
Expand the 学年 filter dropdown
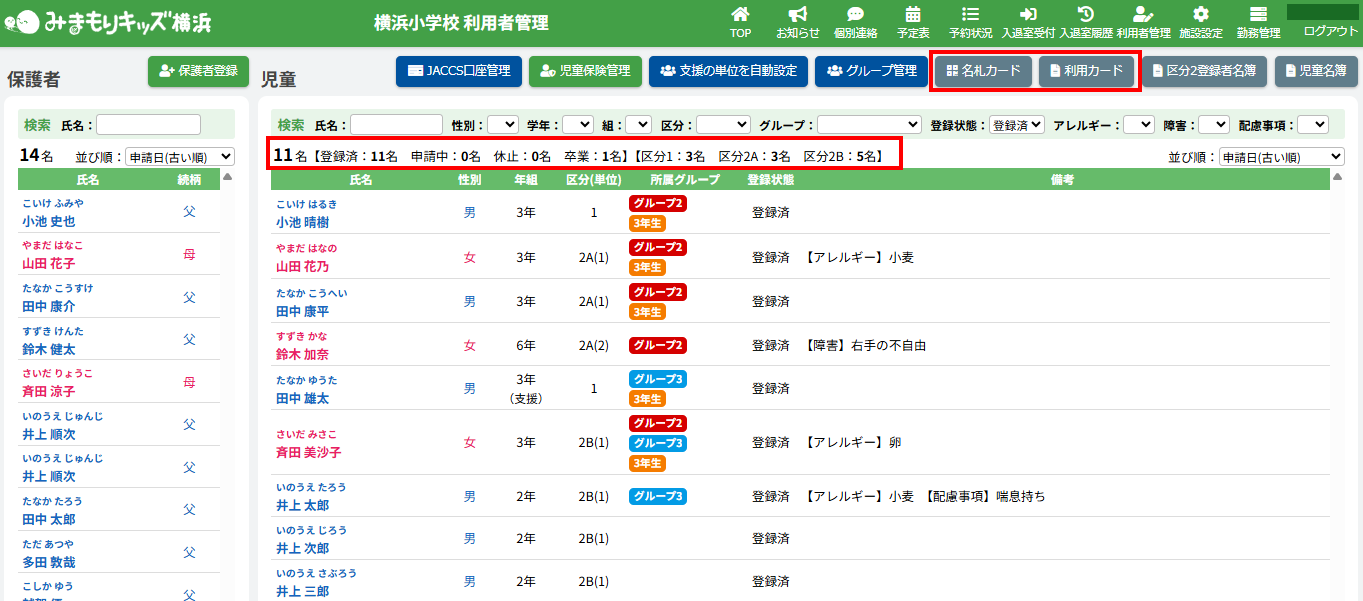click(x=577, y=125)
